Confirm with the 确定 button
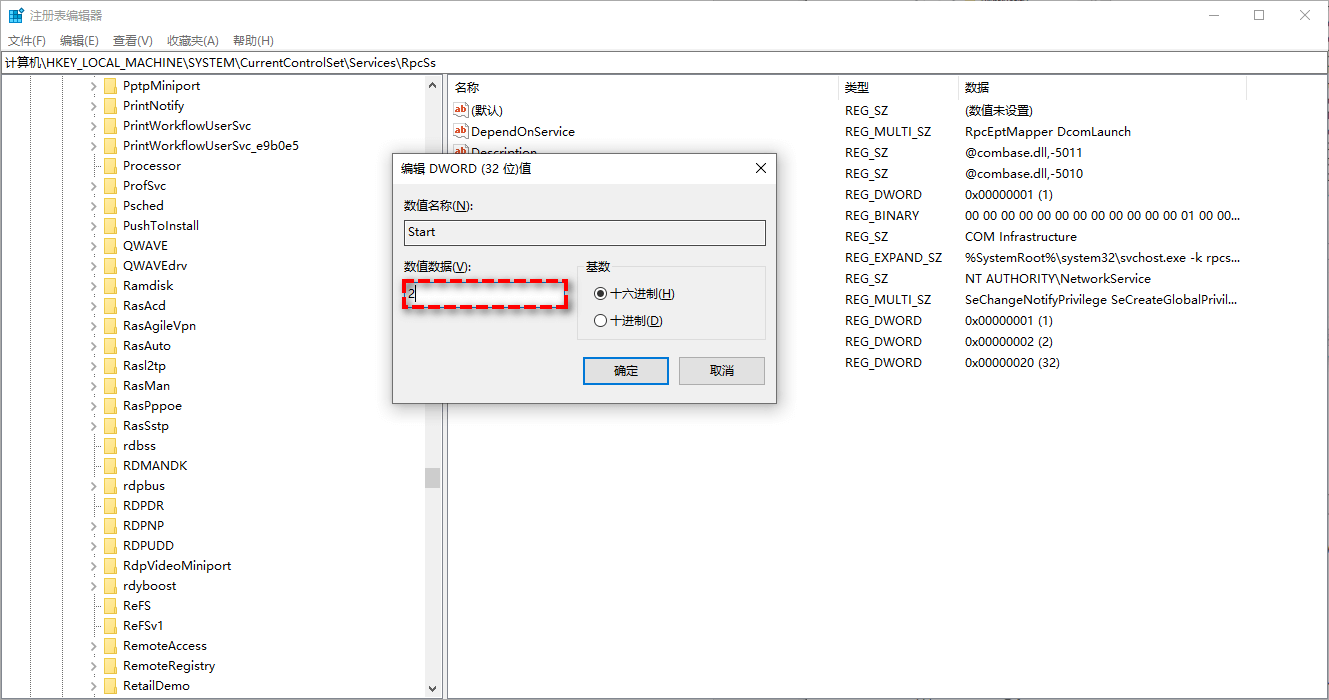 point(626,371)
